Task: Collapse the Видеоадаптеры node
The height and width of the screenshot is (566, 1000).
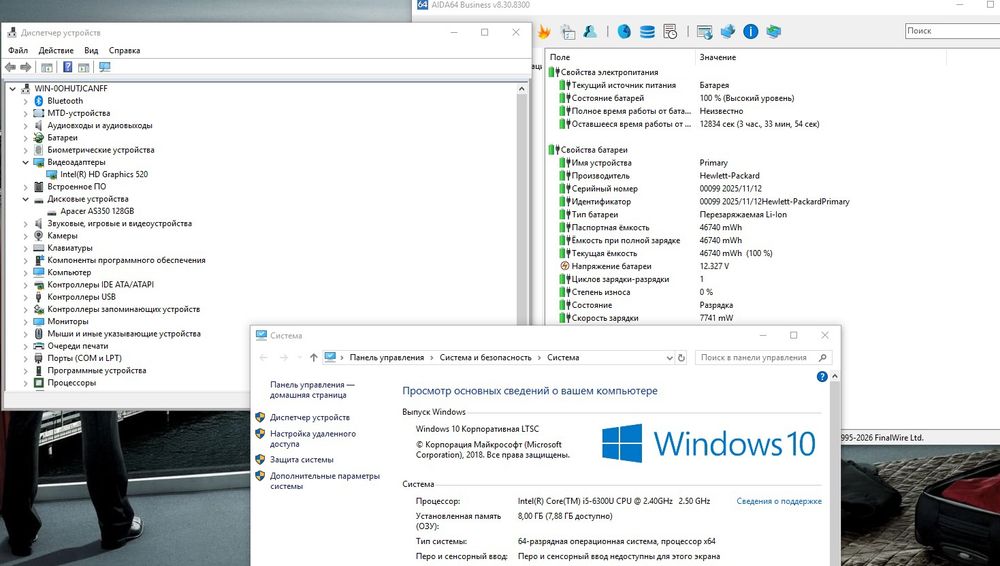Action: [26, 162]
